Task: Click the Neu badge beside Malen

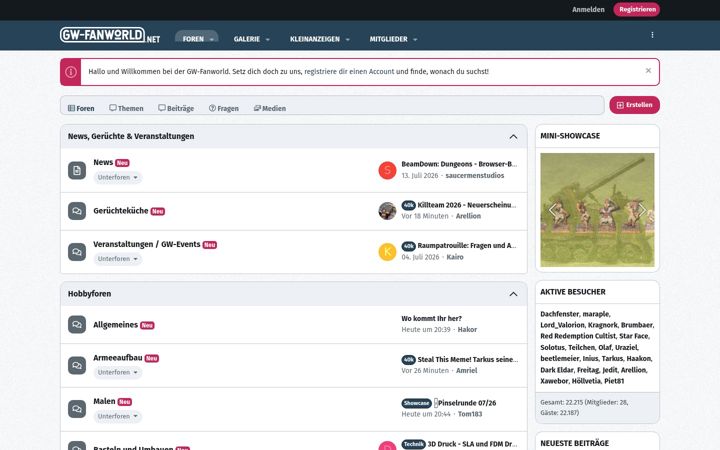Action: tap(124, 402)
